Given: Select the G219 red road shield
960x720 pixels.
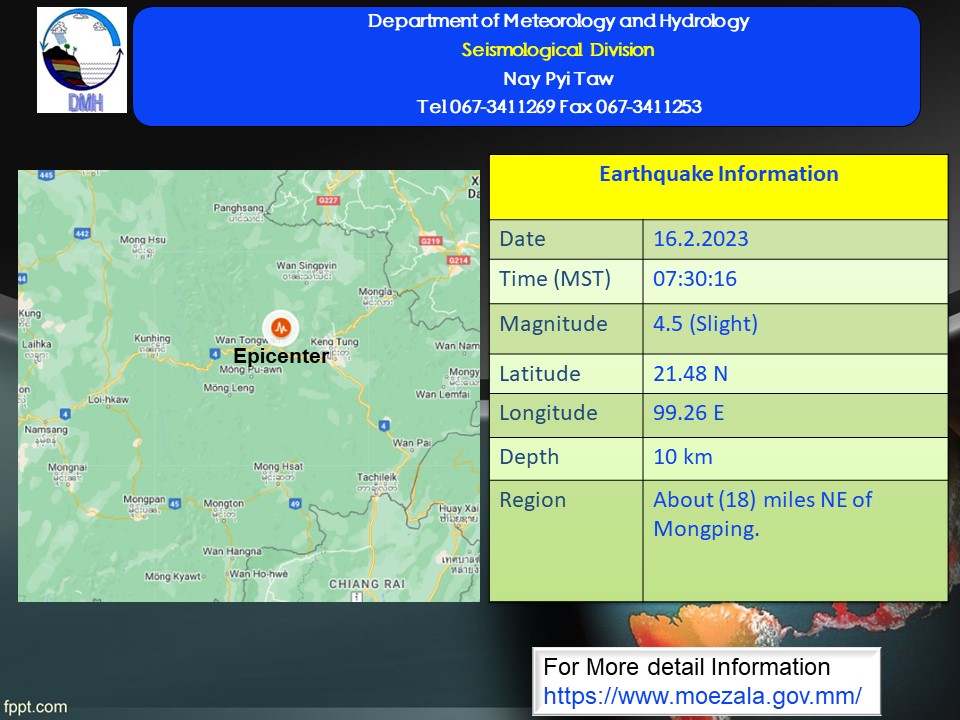Looking at the screenshot, I should tap(431, 241).
